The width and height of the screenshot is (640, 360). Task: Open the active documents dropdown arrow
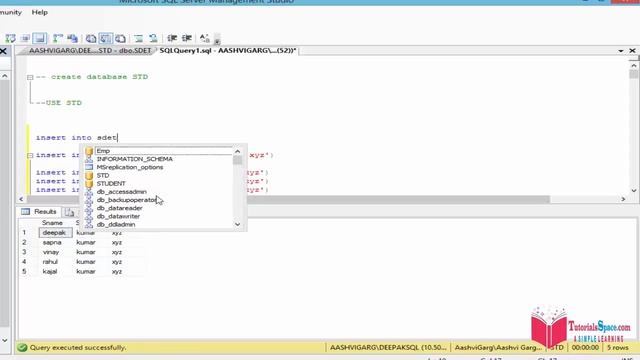621,51
